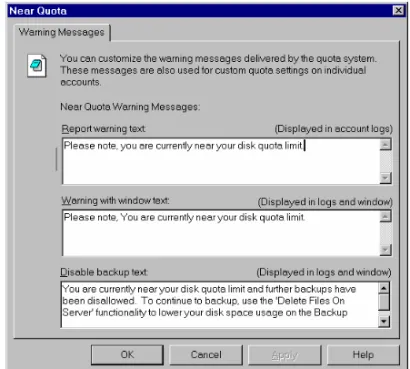The height and width of the screenshot is (369, 410).
Task: Open Help for this dialog
Action: 363,355
